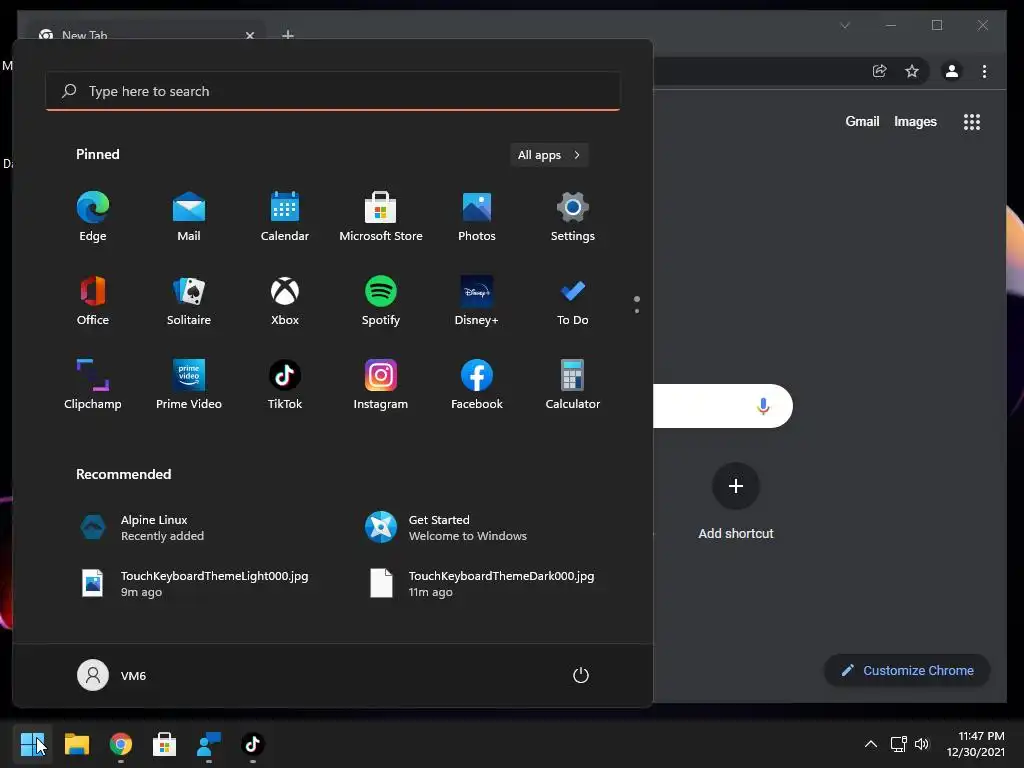The image size is (1024, 768).
Task: Open the Prime Video app
Action: (x=189, y=385)
